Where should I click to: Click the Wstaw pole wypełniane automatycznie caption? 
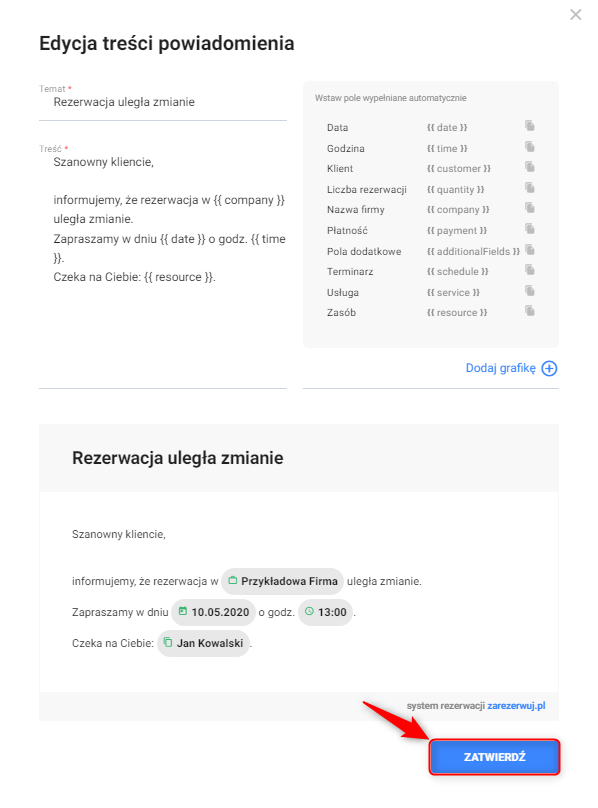point(391,98)
